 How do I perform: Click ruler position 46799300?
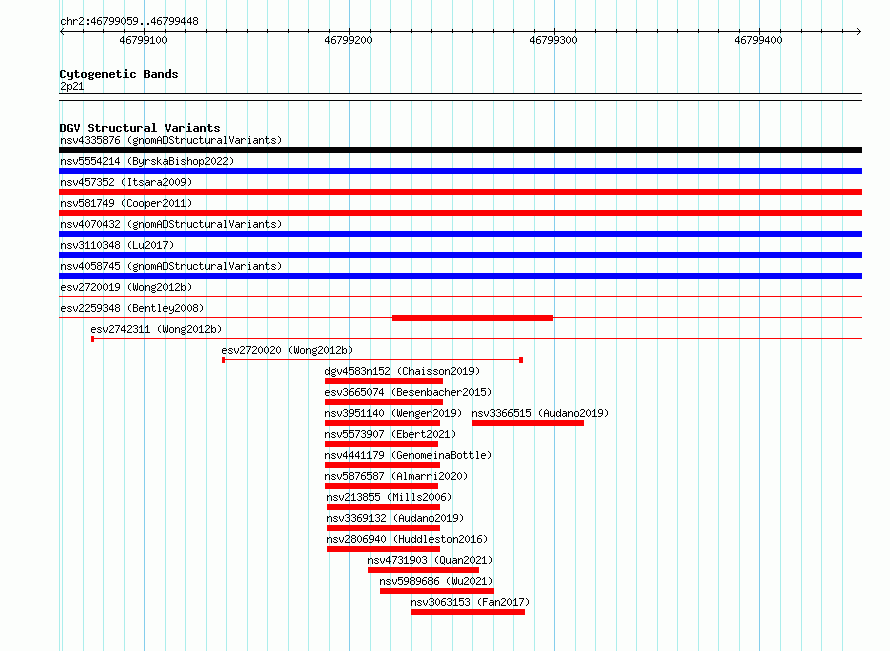[x=553, y=40]
